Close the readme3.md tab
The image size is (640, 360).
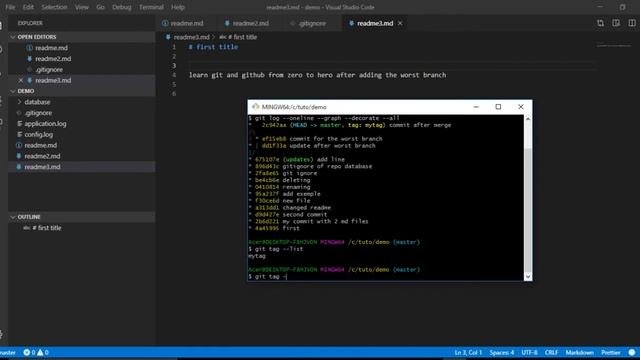coord(400,23)
